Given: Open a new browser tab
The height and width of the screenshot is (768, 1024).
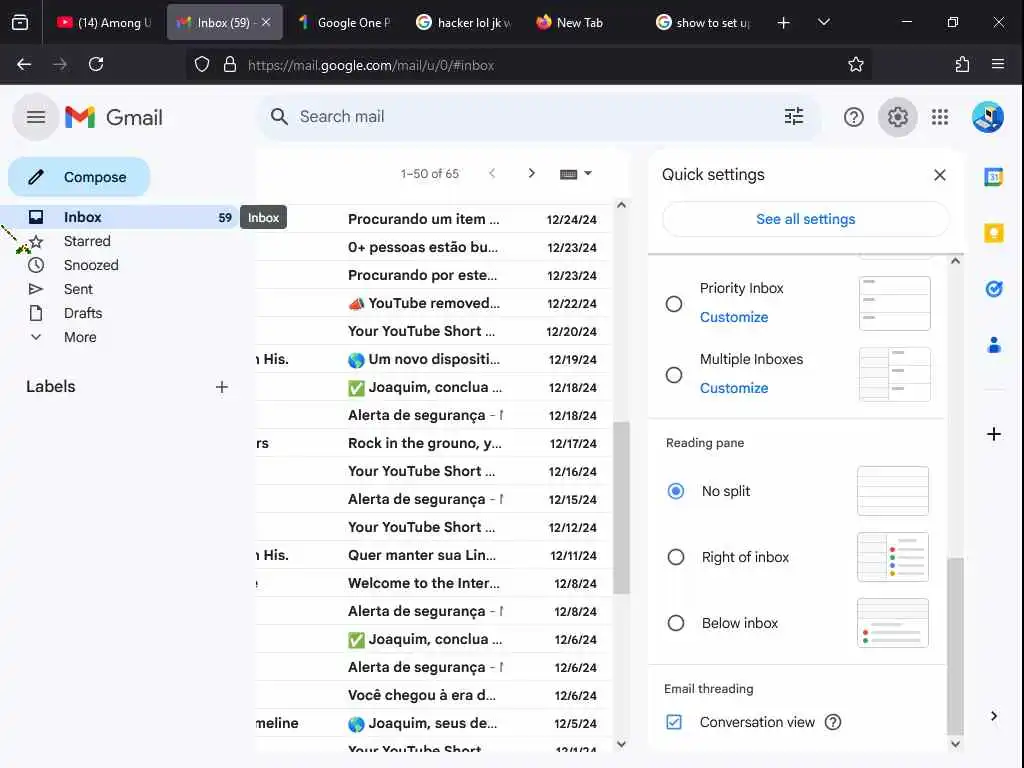Looking at the screenshot, I should pyautogui.click(x=784, y=23).
